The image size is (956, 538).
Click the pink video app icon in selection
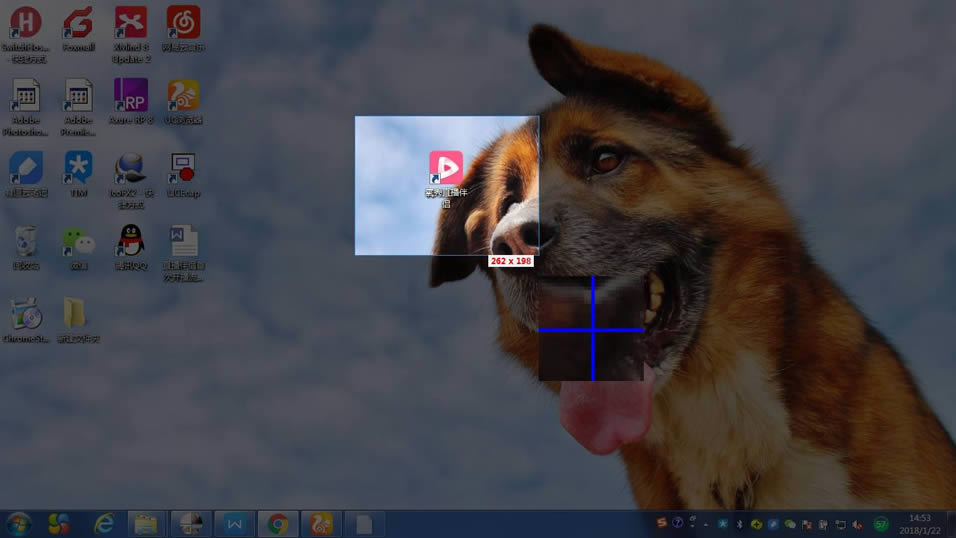click(x=446, y=168)
